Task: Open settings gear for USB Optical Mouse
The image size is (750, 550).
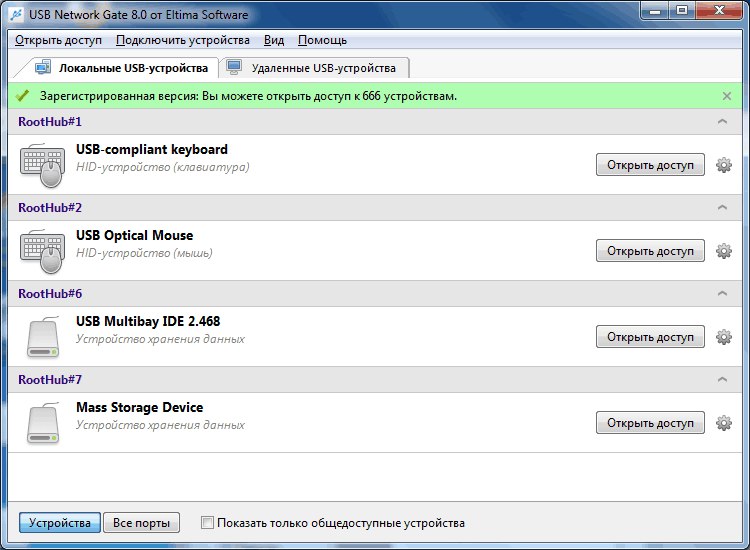Action: (x=723, y=251)
